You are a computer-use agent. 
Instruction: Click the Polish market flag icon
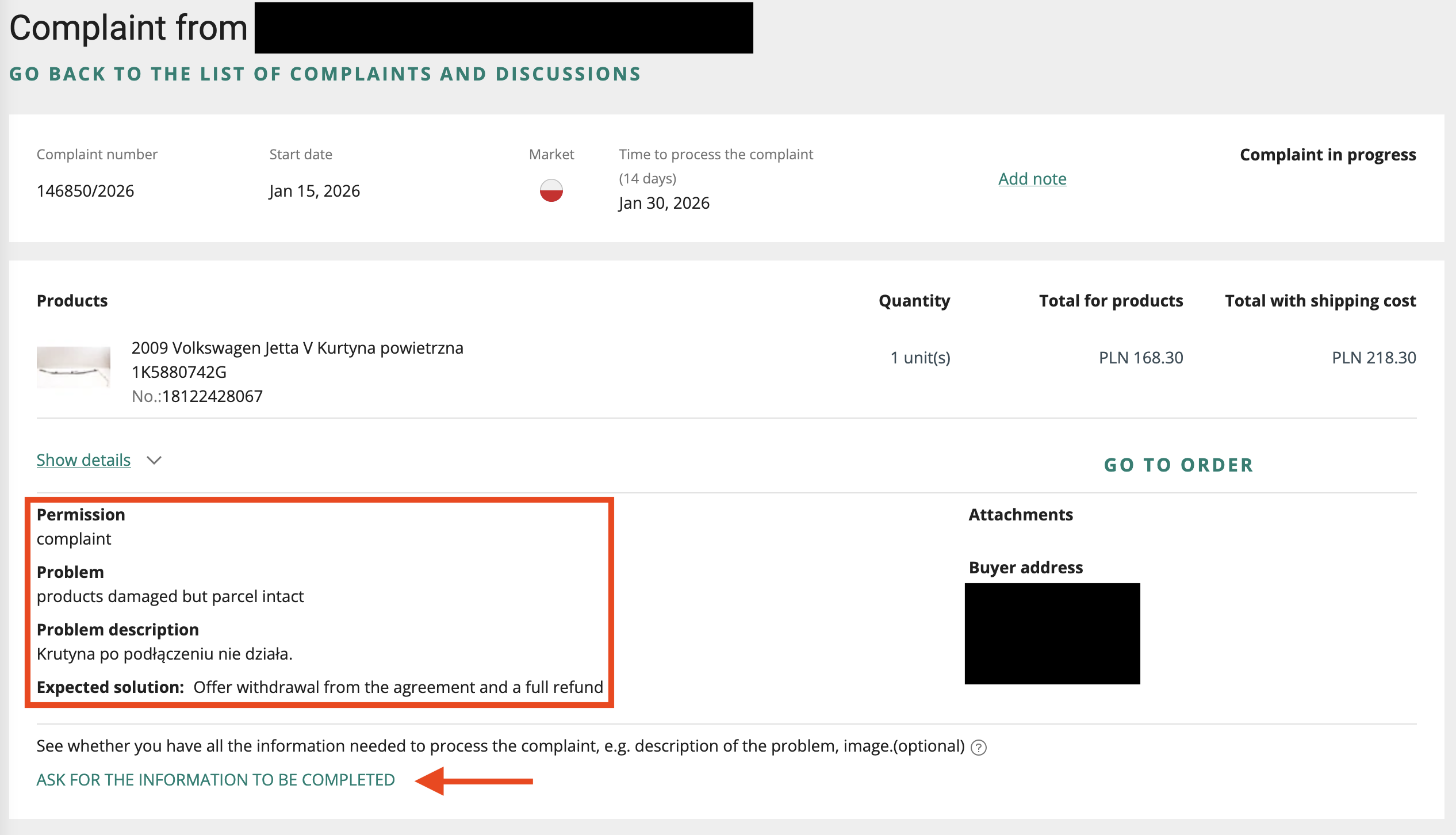tap(551, 190)
